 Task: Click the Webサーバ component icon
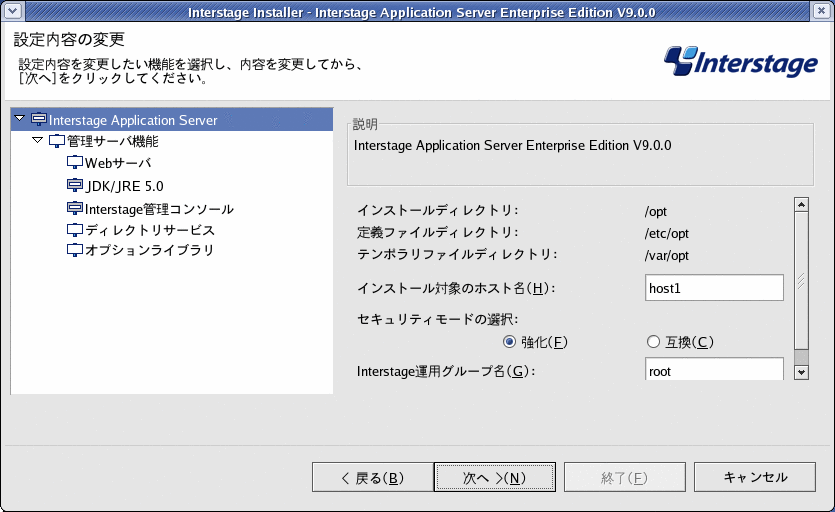(x=75, y=162)
